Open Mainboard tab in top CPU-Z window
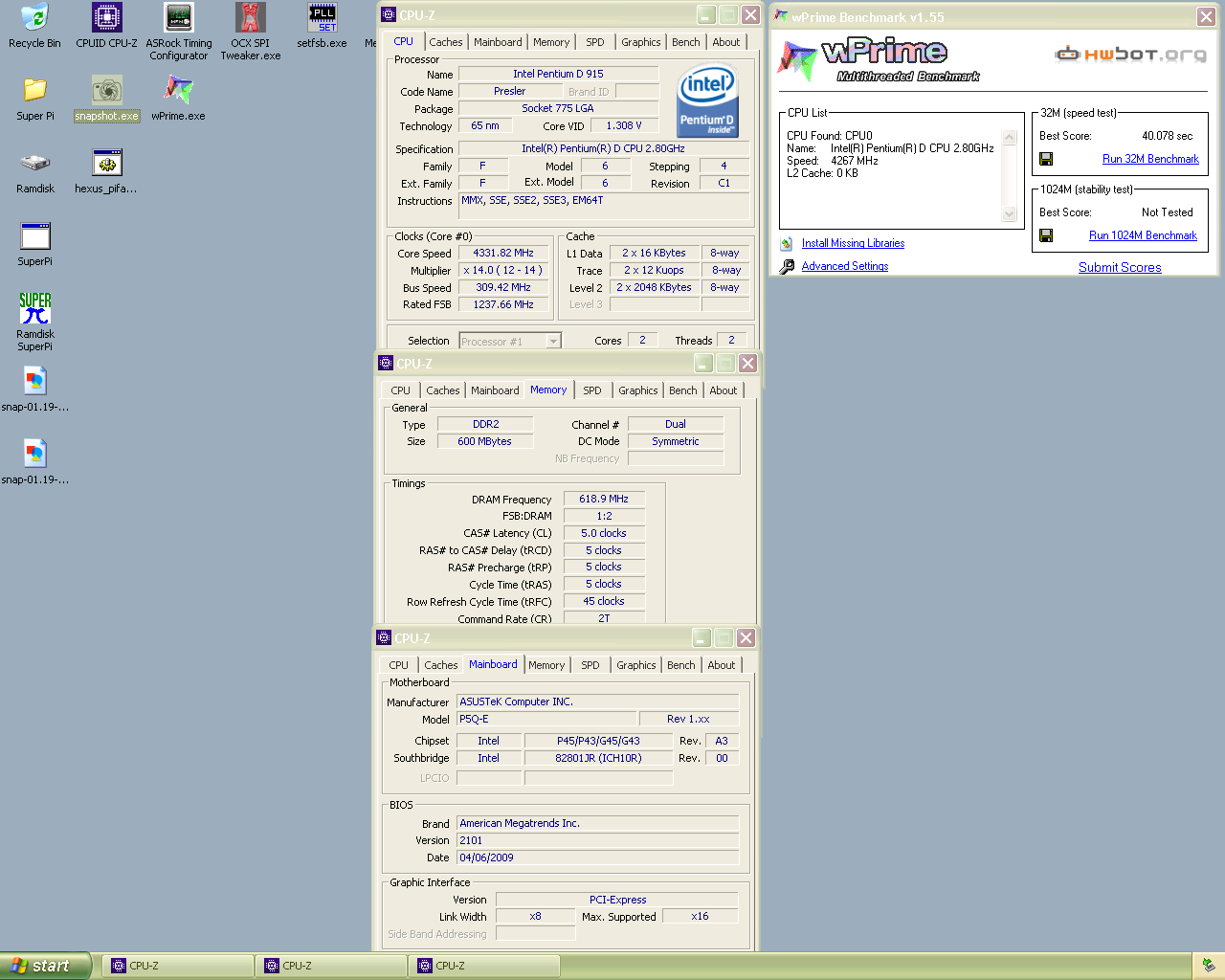Image resolution: width=1225 pixels, height=980 pixels. (498, 42)
